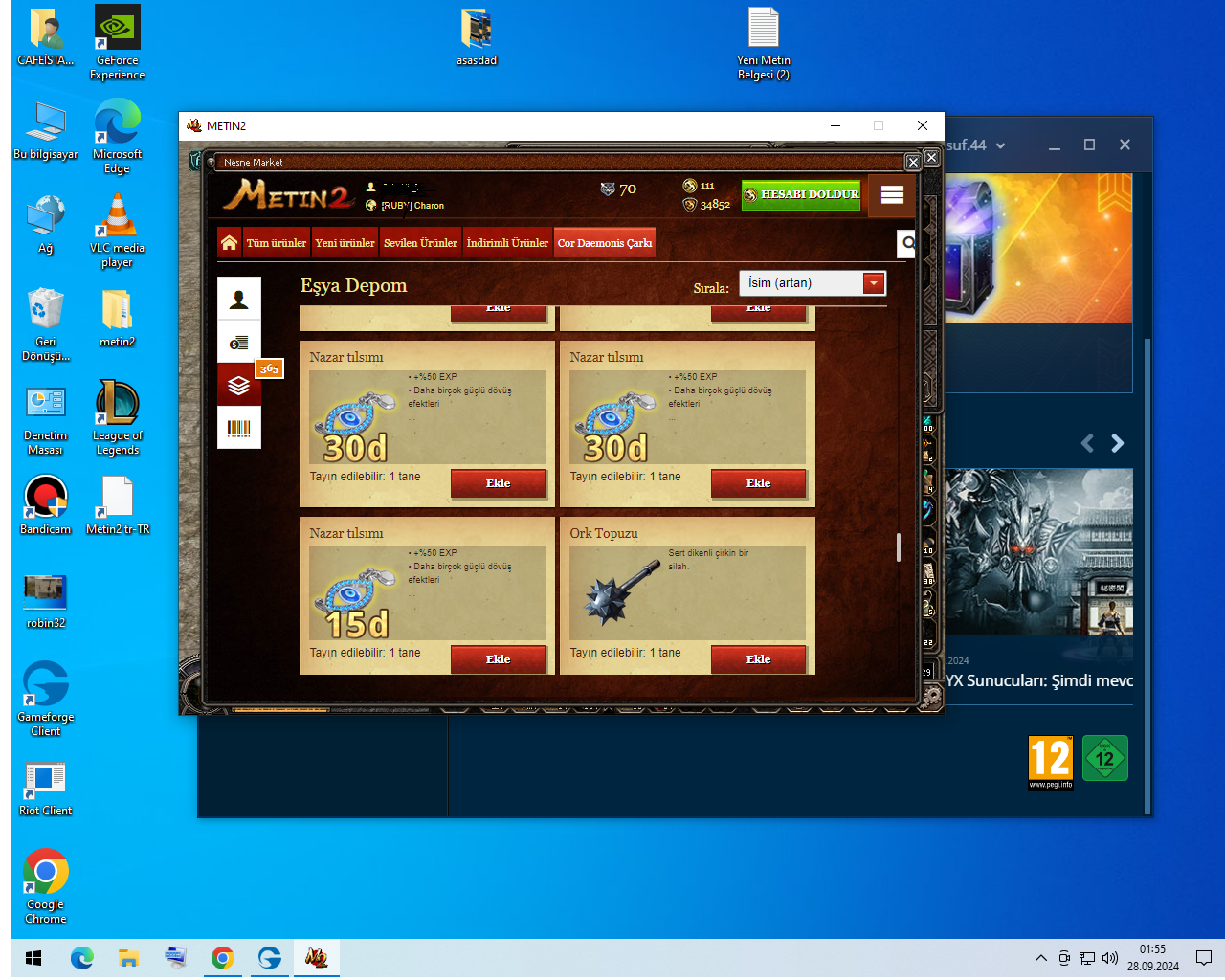Viewport: 1225px width, 980px height.
Task: Open the İndirimli Ürünler tab
Action: [x=507, y=243]
